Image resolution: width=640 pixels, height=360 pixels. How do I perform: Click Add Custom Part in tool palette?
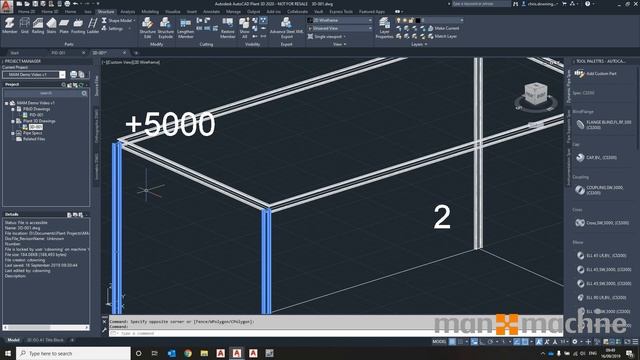596,74
